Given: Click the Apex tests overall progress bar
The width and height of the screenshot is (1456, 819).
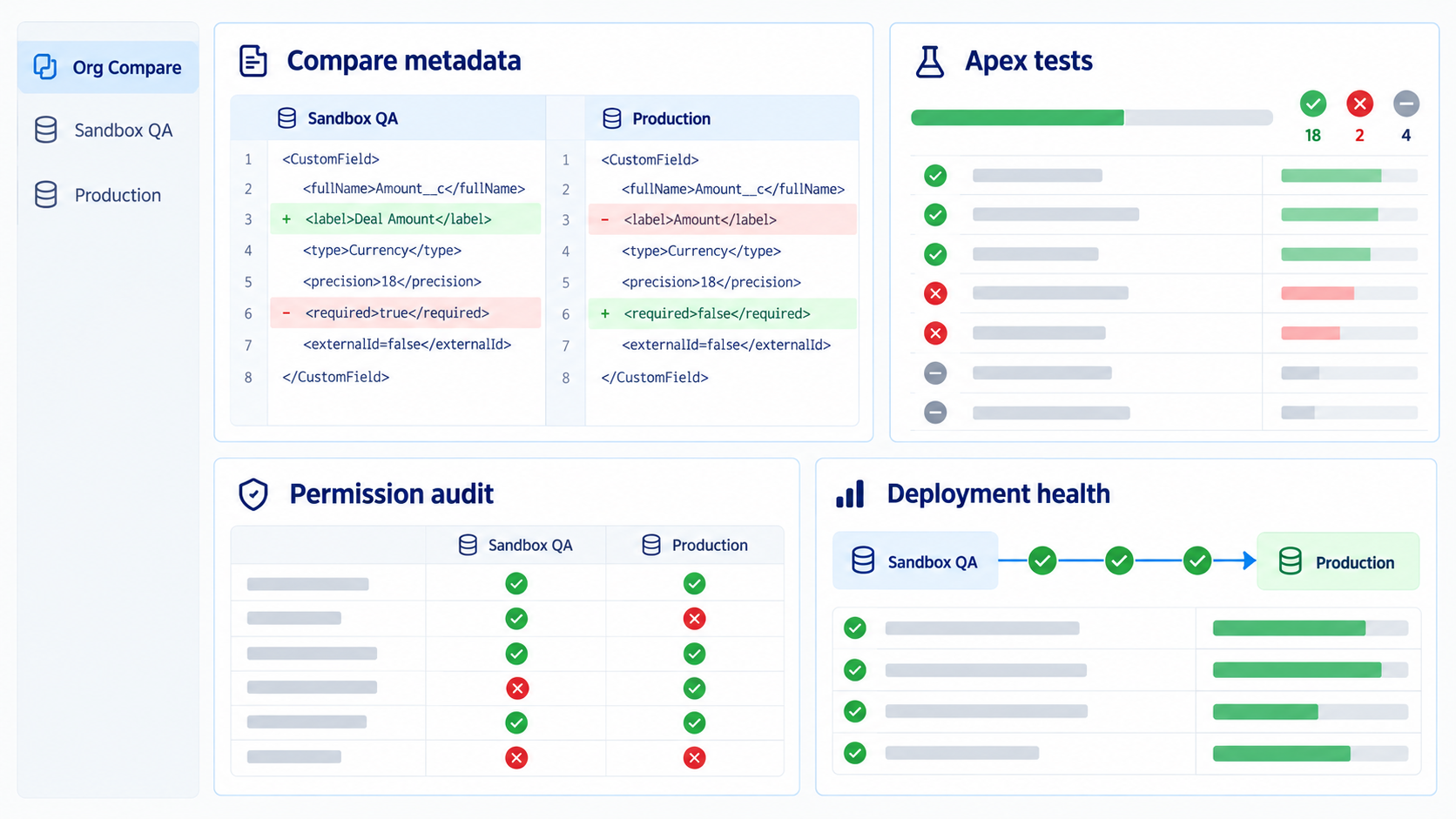Looking at the screenshot, I should tap(1092, 117).
